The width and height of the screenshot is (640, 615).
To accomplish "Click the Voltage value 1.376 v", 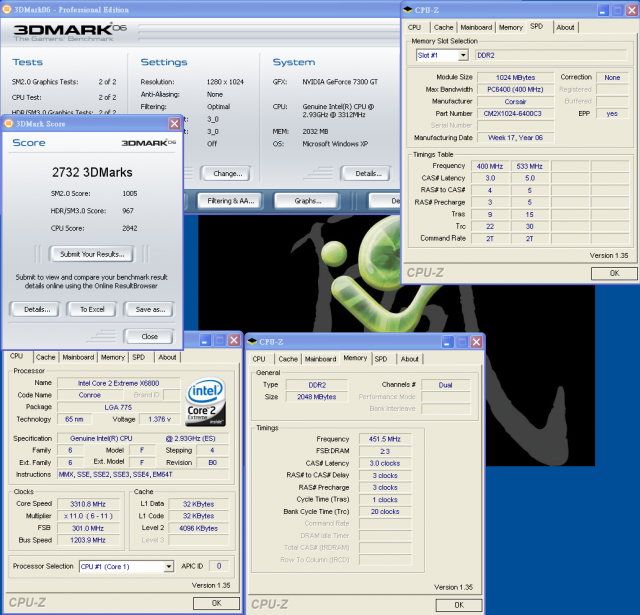I will pyautogui.click(x=159, y=419).
